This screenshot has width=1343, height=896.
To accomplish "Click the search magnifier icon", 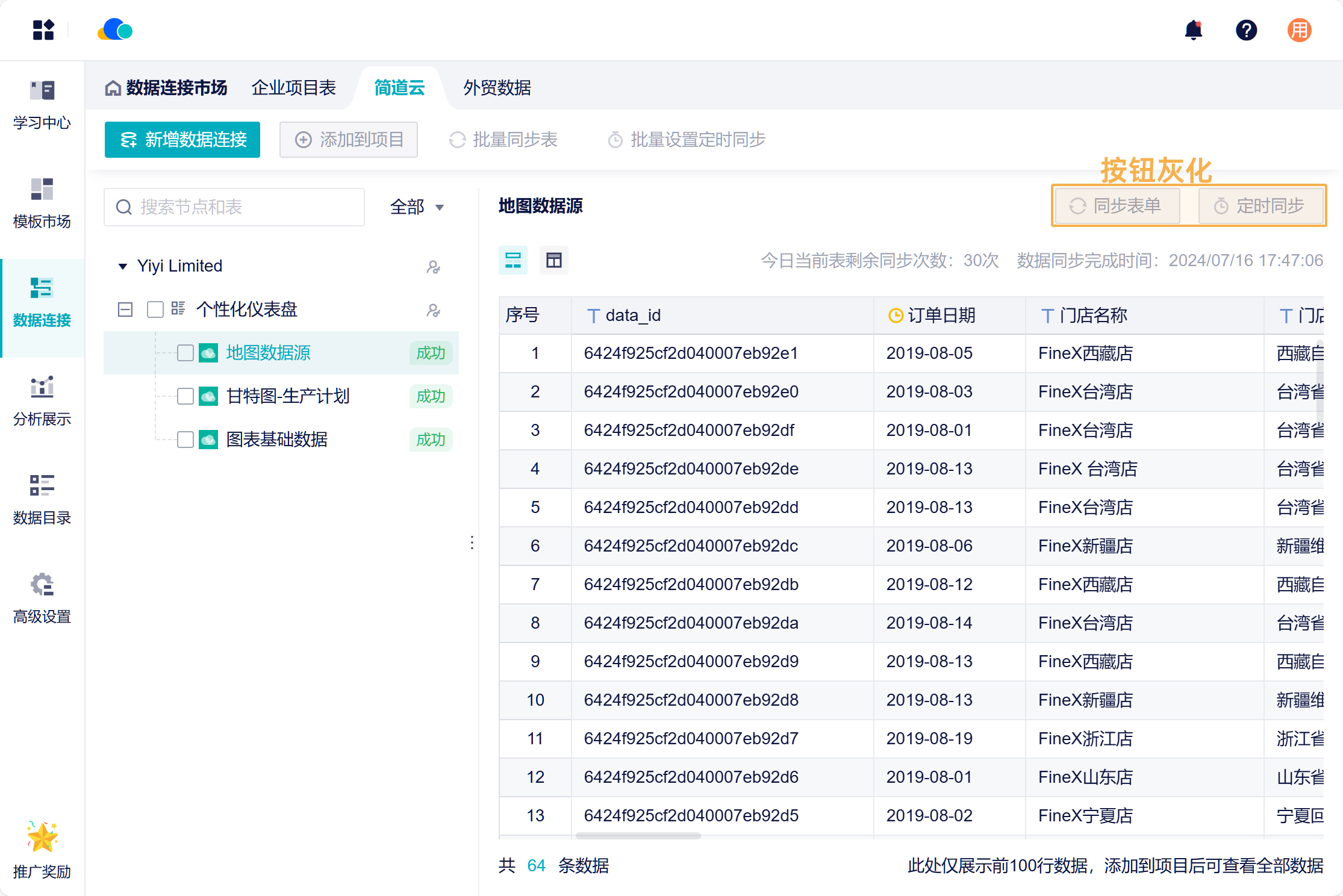I will tap(124, 207).
